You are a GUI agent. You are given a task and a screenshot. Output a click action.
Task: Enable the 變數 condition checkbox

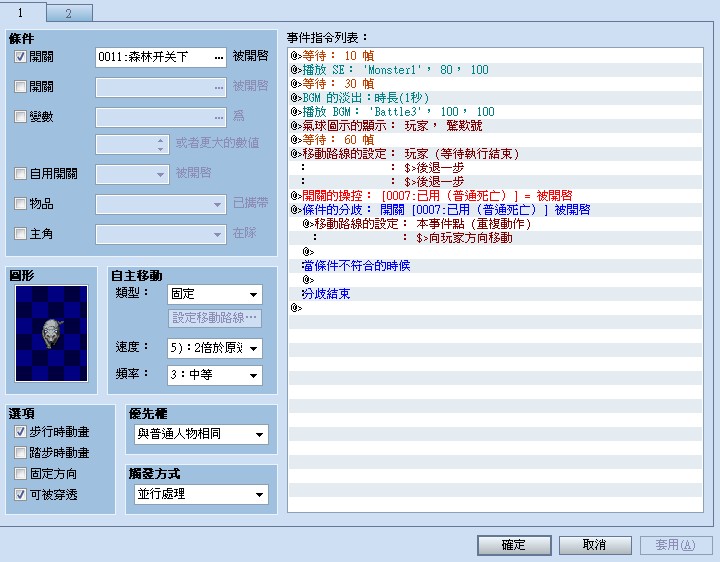click(x=20, y=117)
